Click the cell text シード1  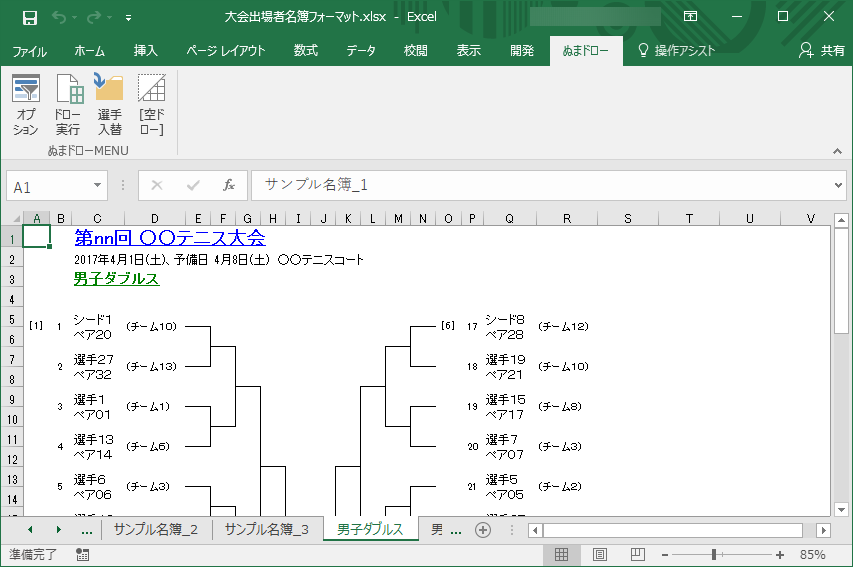tap(92, 319)
